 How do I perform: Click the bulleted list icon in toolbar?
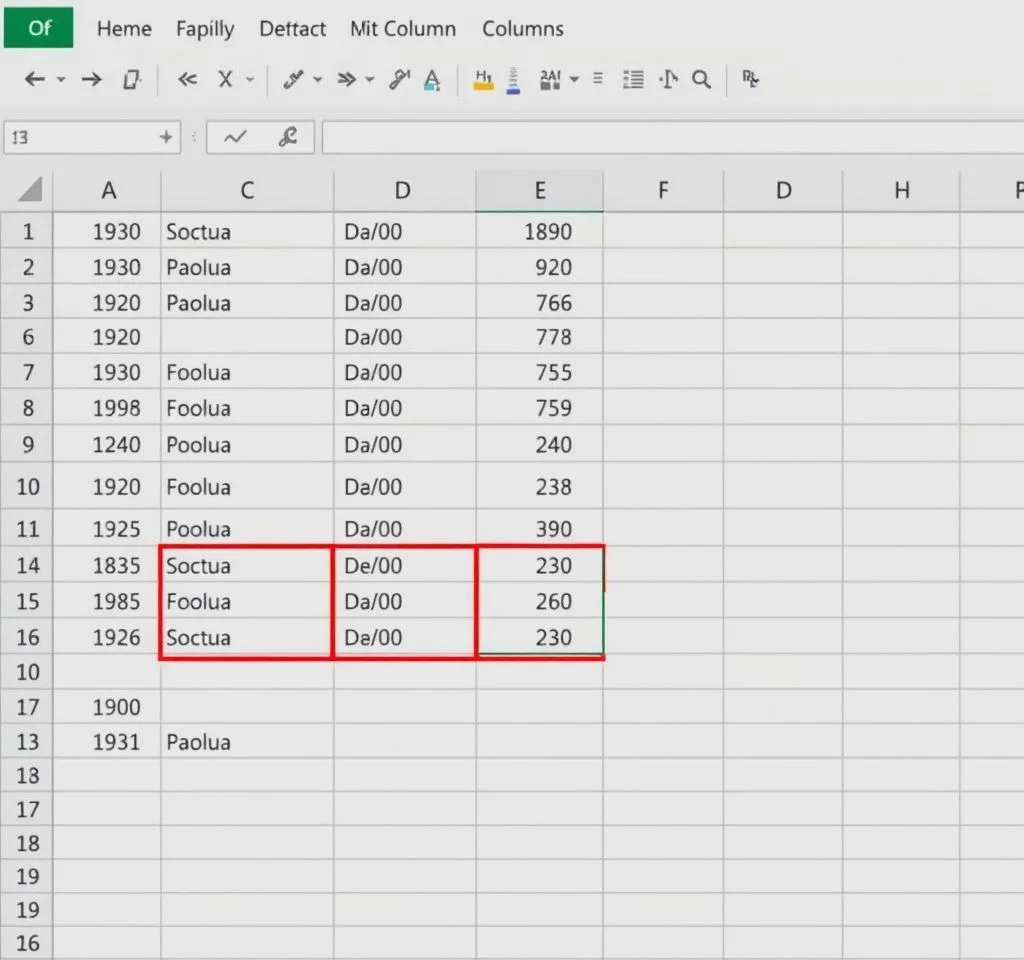click(x=632, y=80)
